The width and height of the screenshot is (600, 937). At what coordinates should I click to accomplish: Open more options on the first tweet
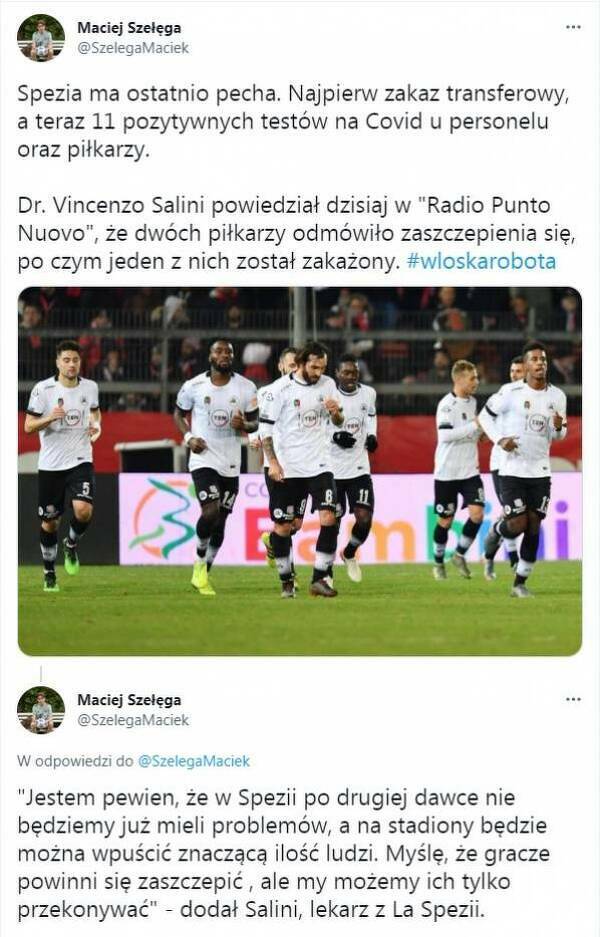(x=573, y=27)
